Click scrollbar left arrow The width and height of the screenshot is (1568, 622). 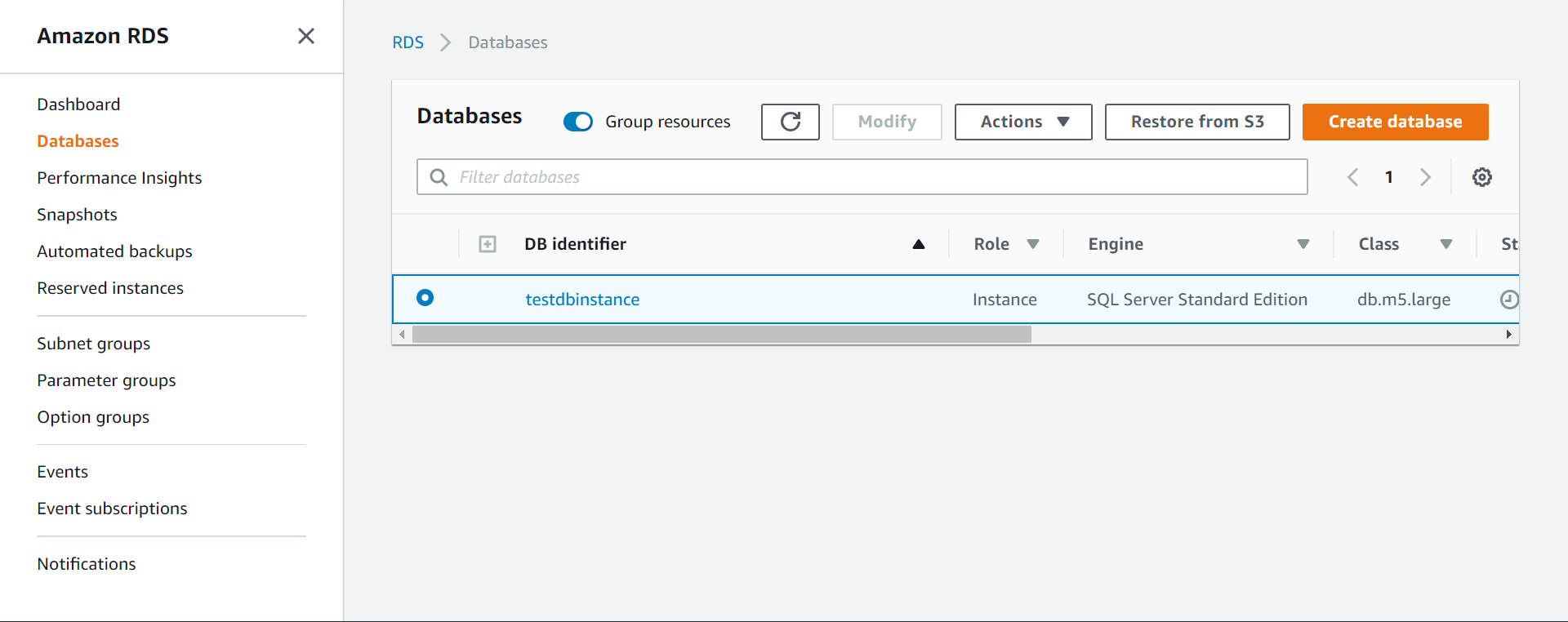point(402,335)
